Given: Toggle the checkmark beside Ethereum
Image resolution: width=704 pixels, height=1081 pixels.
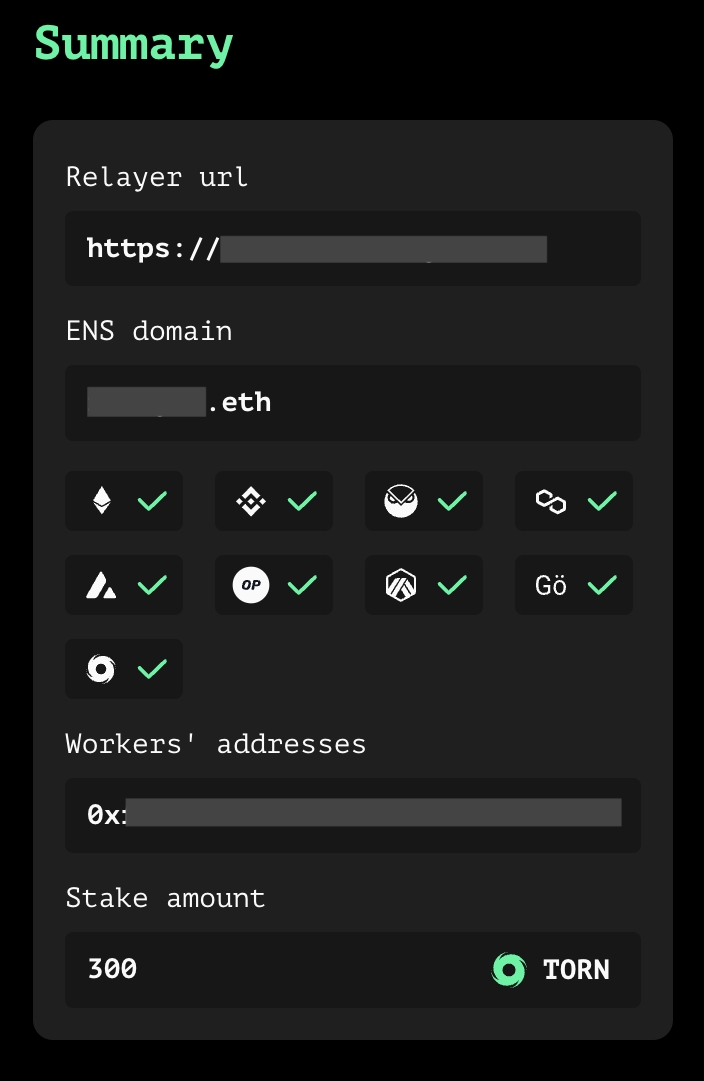Looking at the screenshot, I should [x=152, y=501].
